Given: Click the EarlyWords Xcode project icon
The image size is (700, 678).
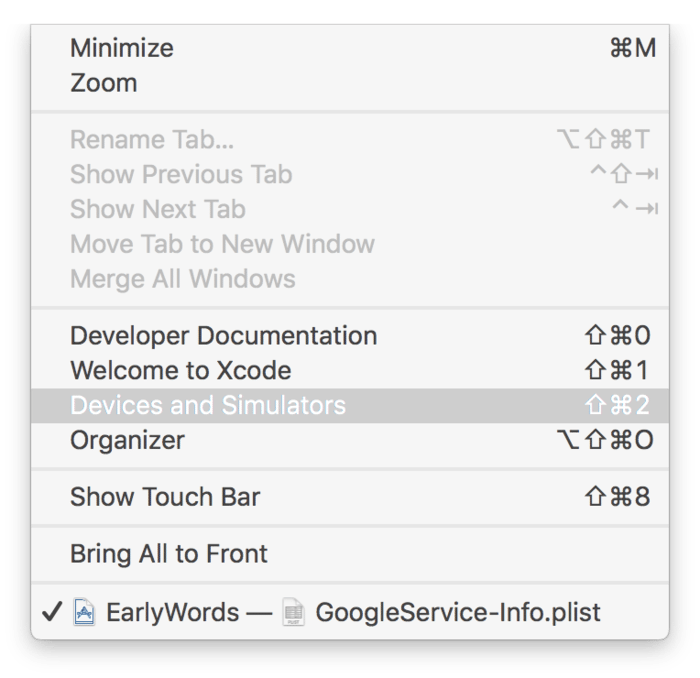Looking at the screenshot, I should tap(85, 611).
